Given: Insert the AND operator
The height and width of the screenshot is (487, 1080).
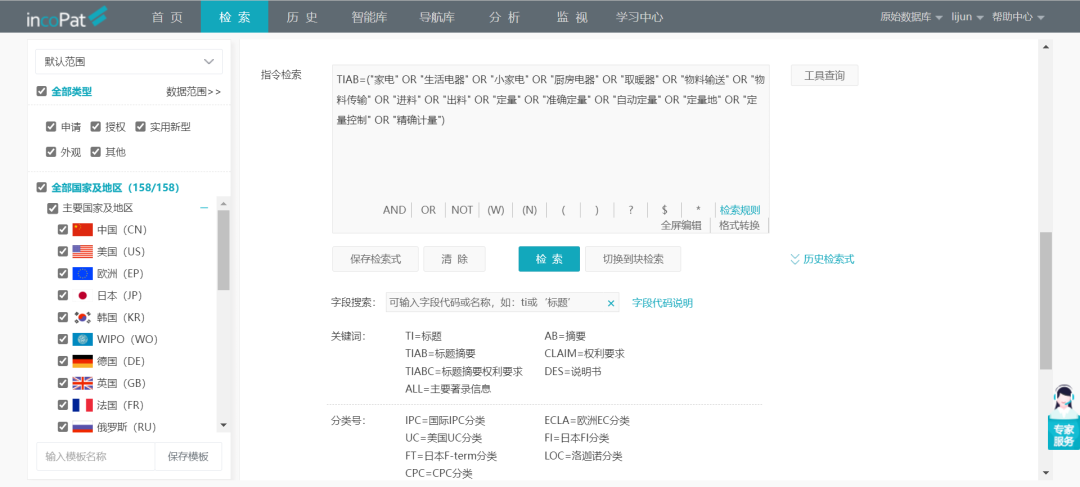Looking at the screenshot, I should (394, 210).
